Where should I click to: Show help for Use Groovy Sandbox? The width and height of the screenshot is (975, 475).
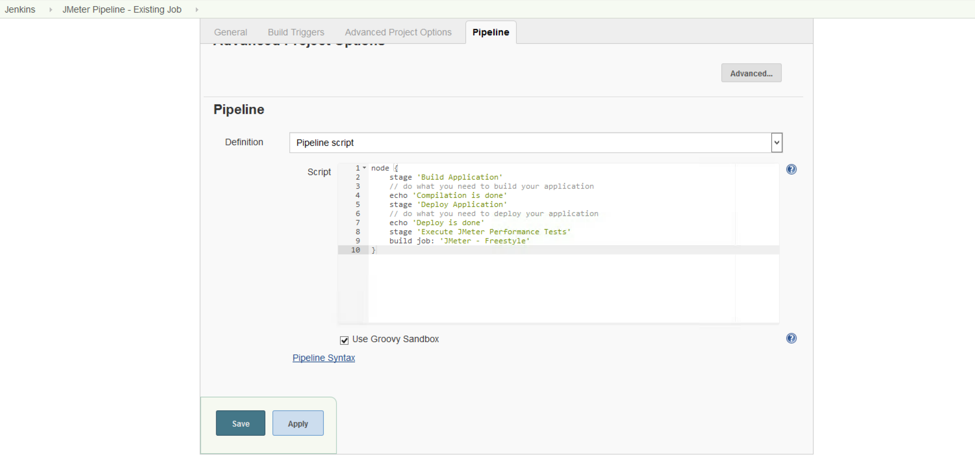(791, 339)
